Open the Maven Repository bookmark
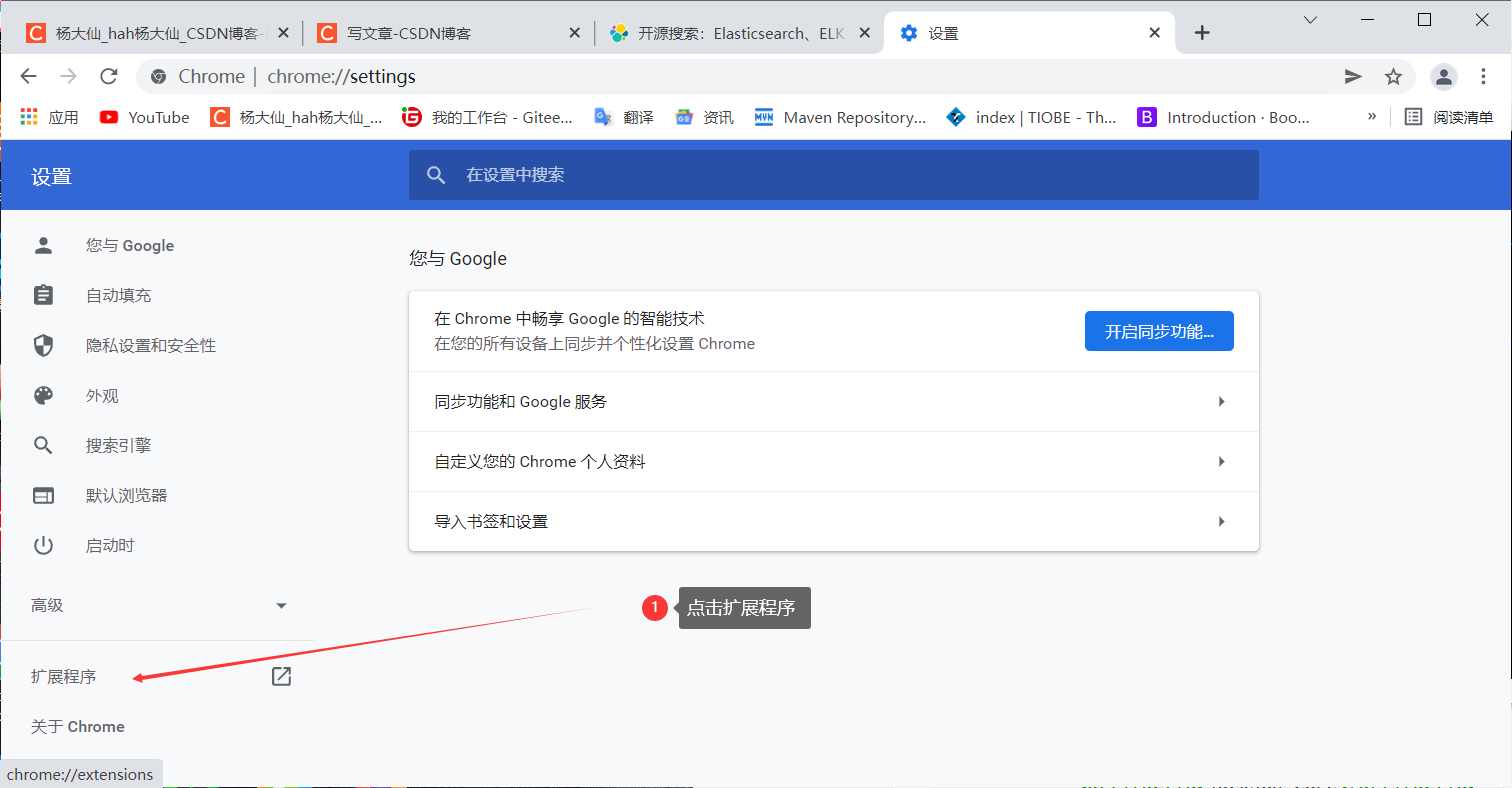Image resolution: width=1512 pixels, height=788 pixels. point(840,117)
